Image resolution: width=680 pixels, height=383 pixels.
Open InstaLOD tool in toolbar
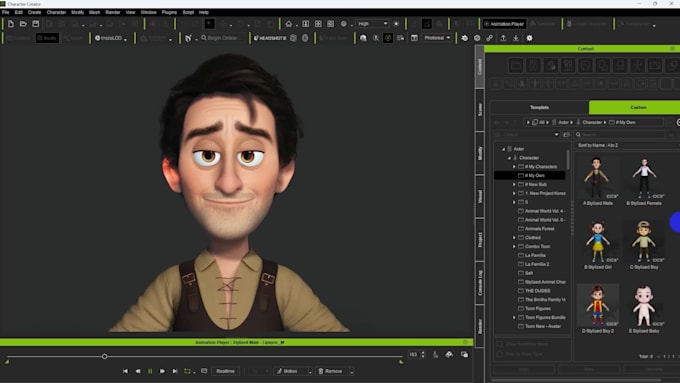coord(108,38)
